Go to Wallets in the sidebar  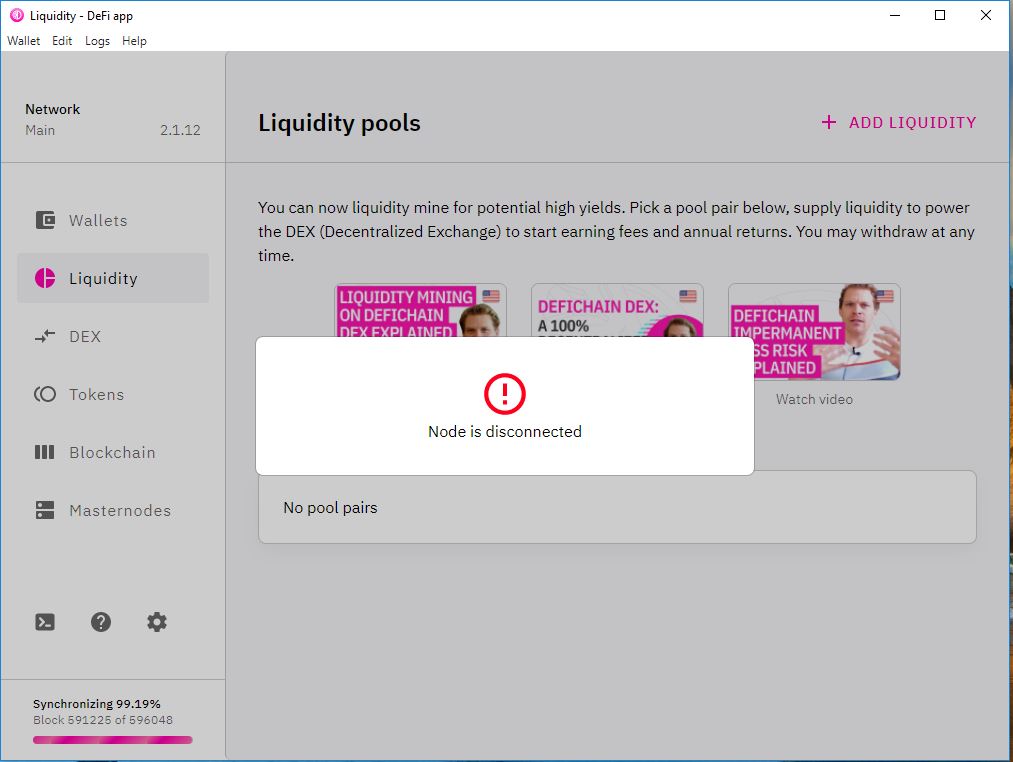[x=98, y=220]
